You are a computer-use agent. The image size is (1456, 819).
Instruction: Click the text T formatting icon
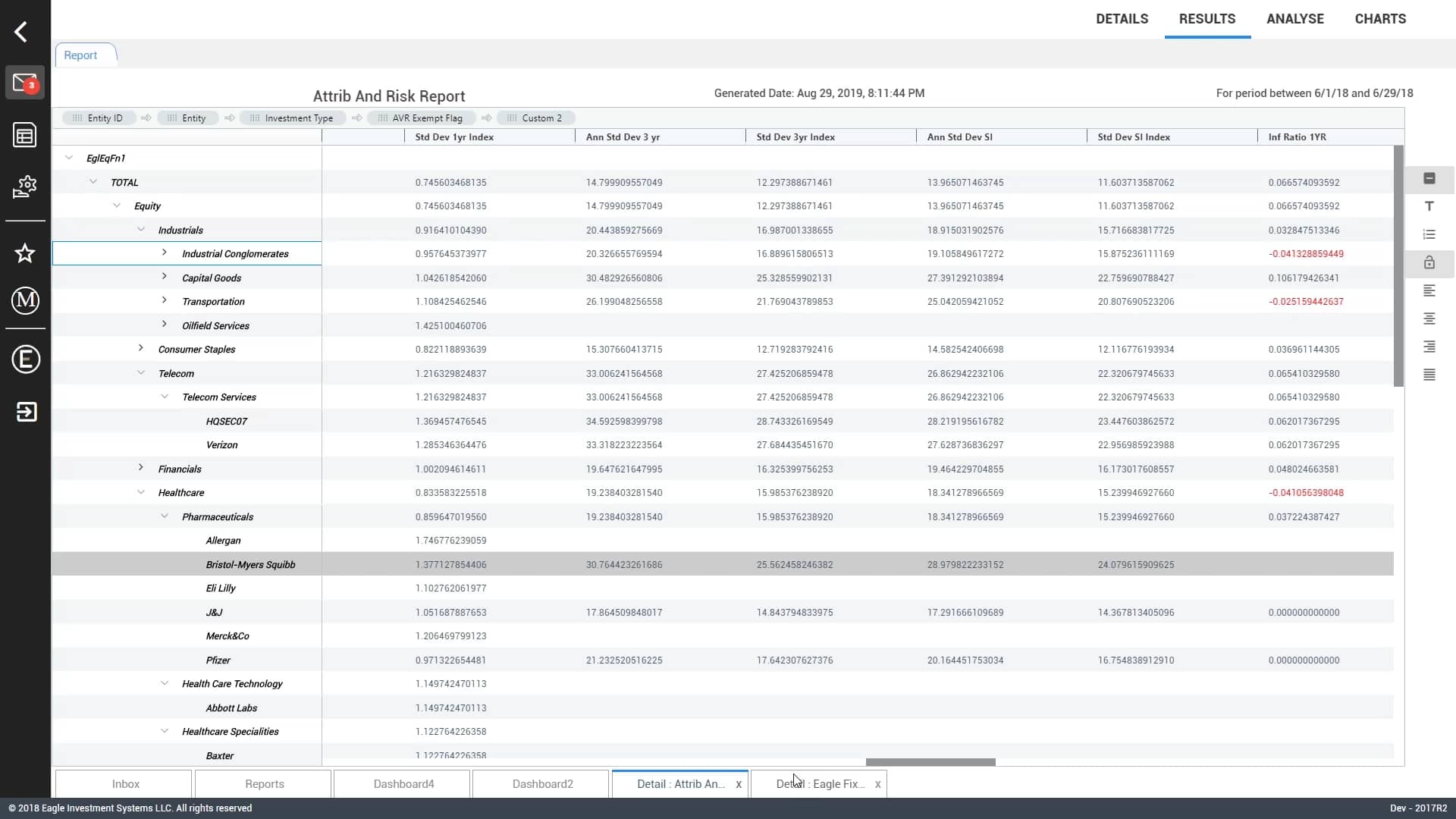click(x=1429, y=206)
